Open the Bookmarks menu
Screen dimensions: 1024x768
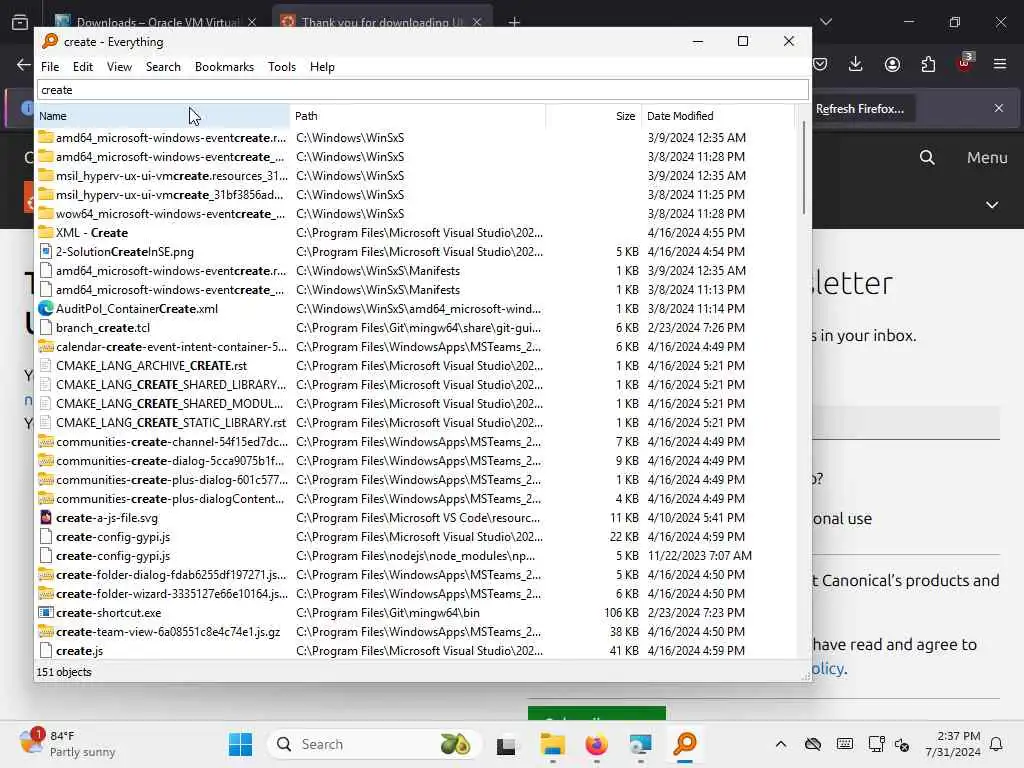point(224,67)
